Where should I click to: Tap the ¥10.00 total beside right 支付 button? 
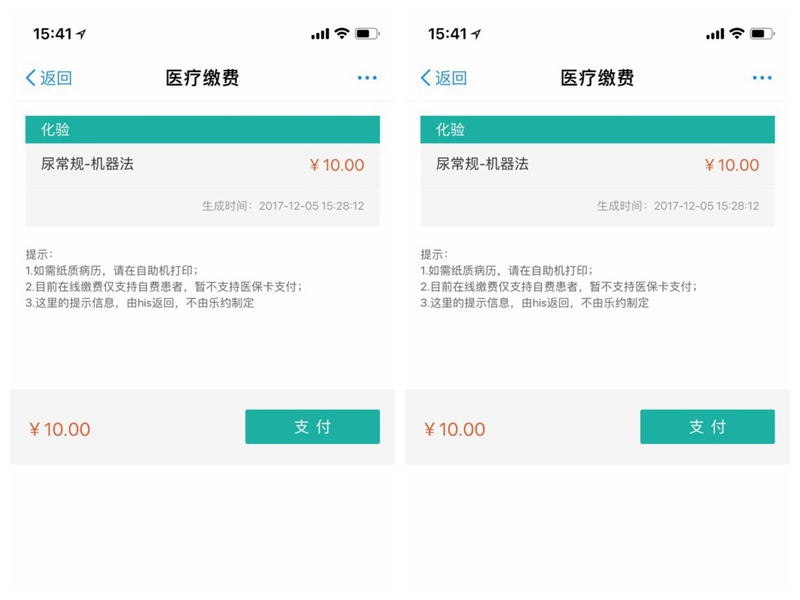click(455, 429)
